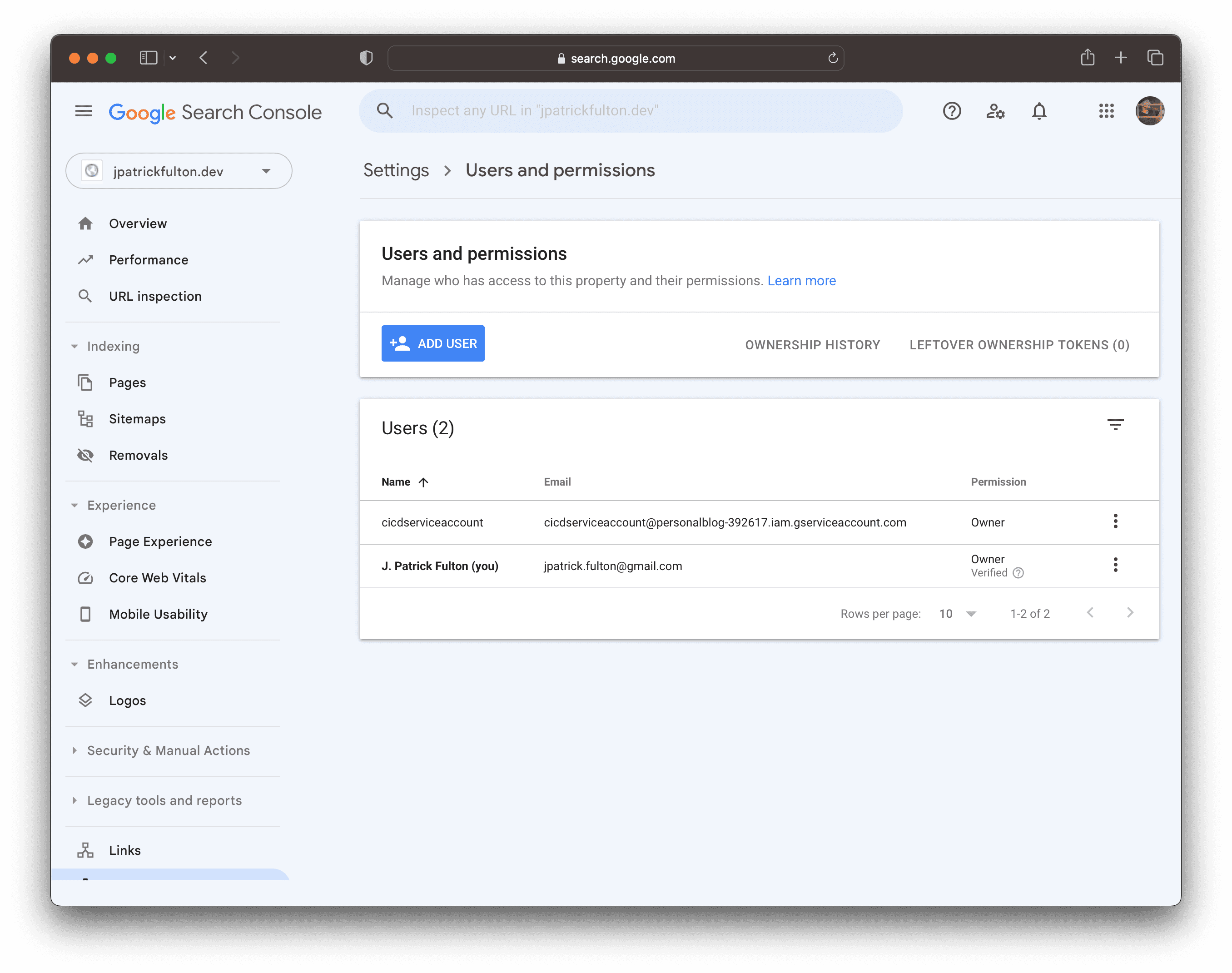Click Safari privacy shield icon
1232x973 pixels.
click(x=366, y=58)
